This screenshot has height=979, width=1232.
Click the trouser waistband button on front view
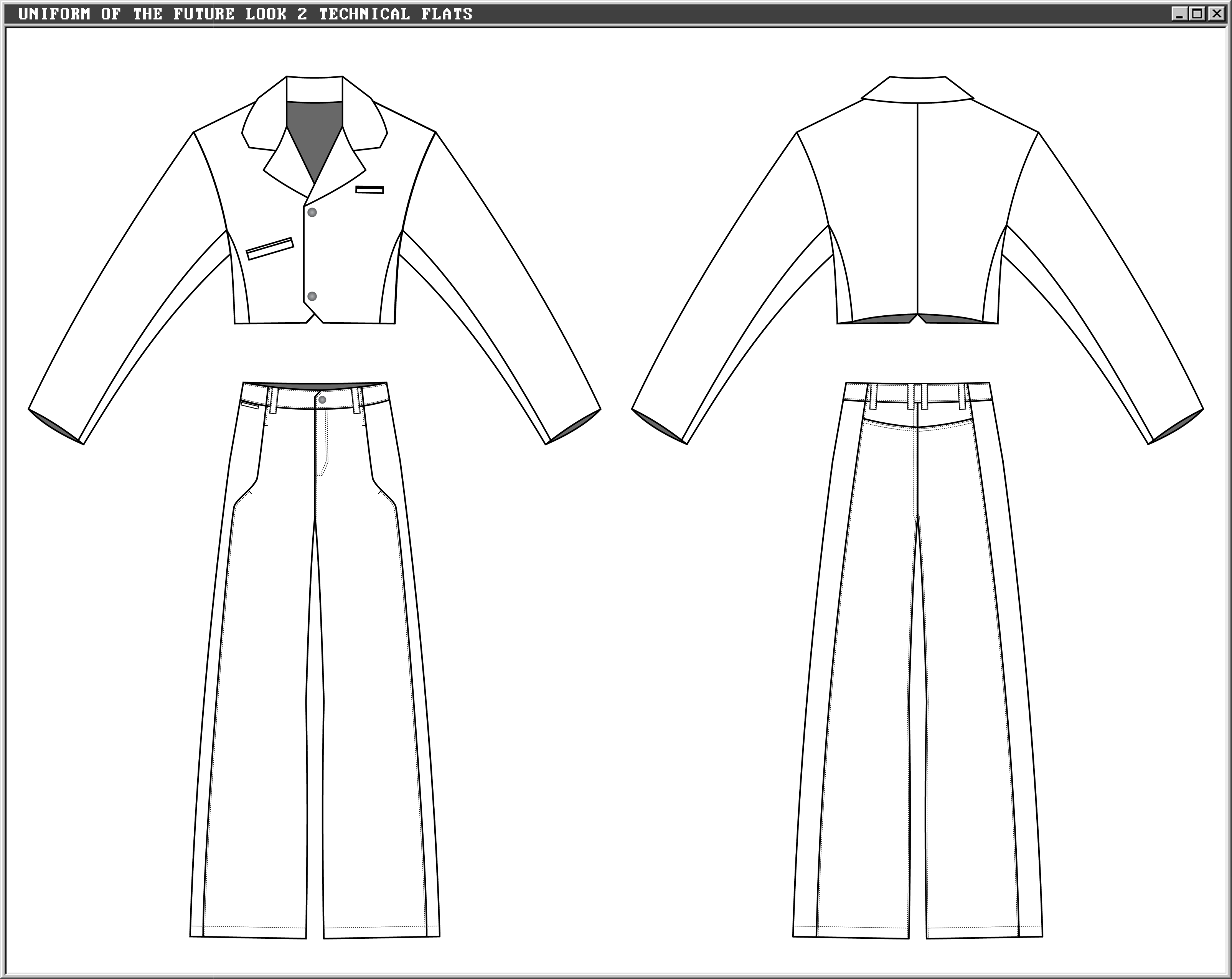(322, 399)
